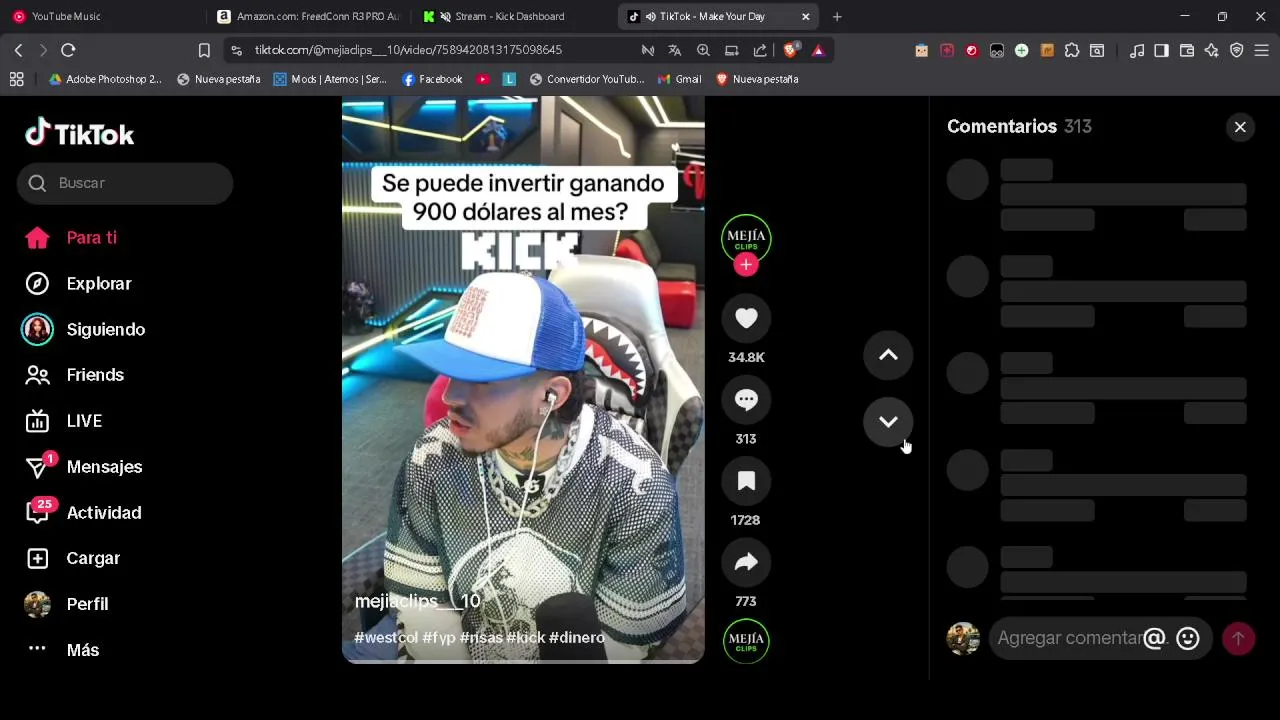This screenshot has height=720, width=1280.
Task: Open Brave Rewards triangle icon
Action: (x=818, y=50)
